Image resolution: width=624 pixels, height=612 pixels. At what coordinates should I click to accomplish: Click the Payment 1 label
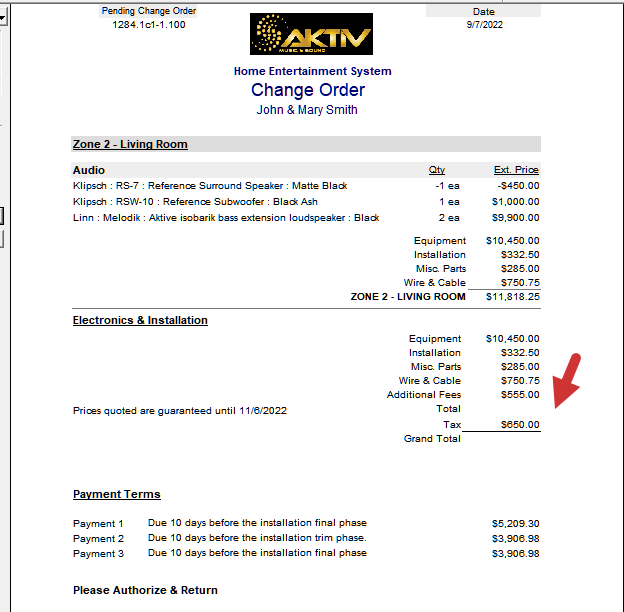[98, 524]
